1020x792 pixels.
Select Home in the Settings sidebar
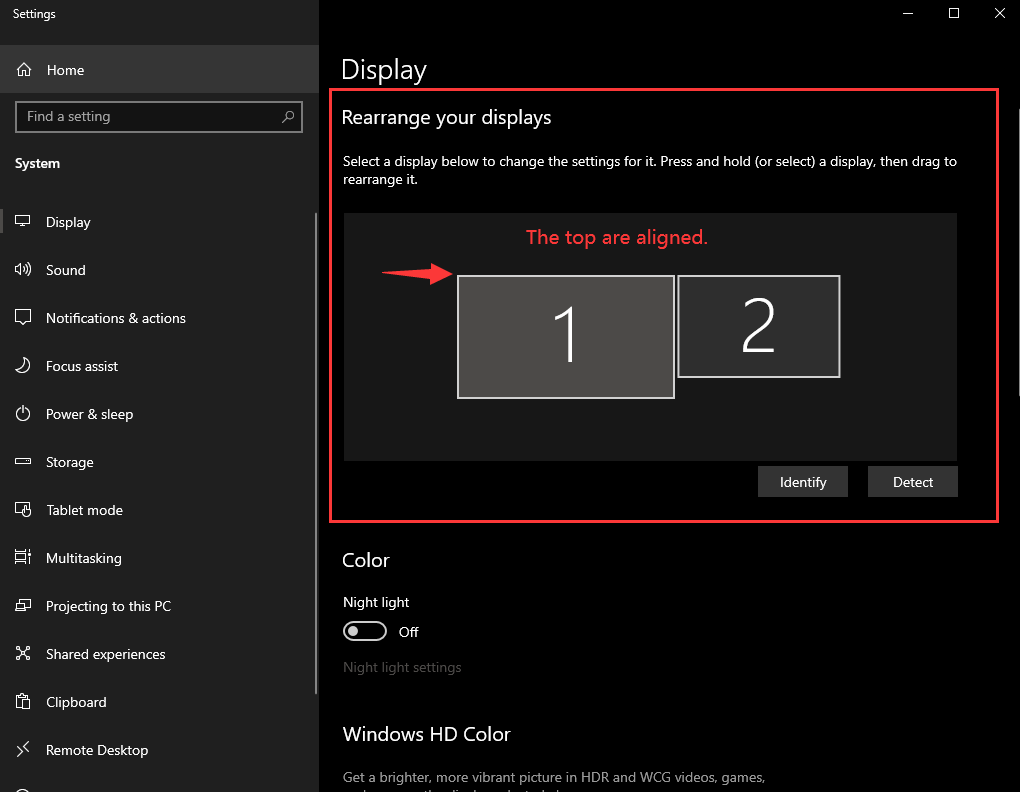tap(66, 70)
